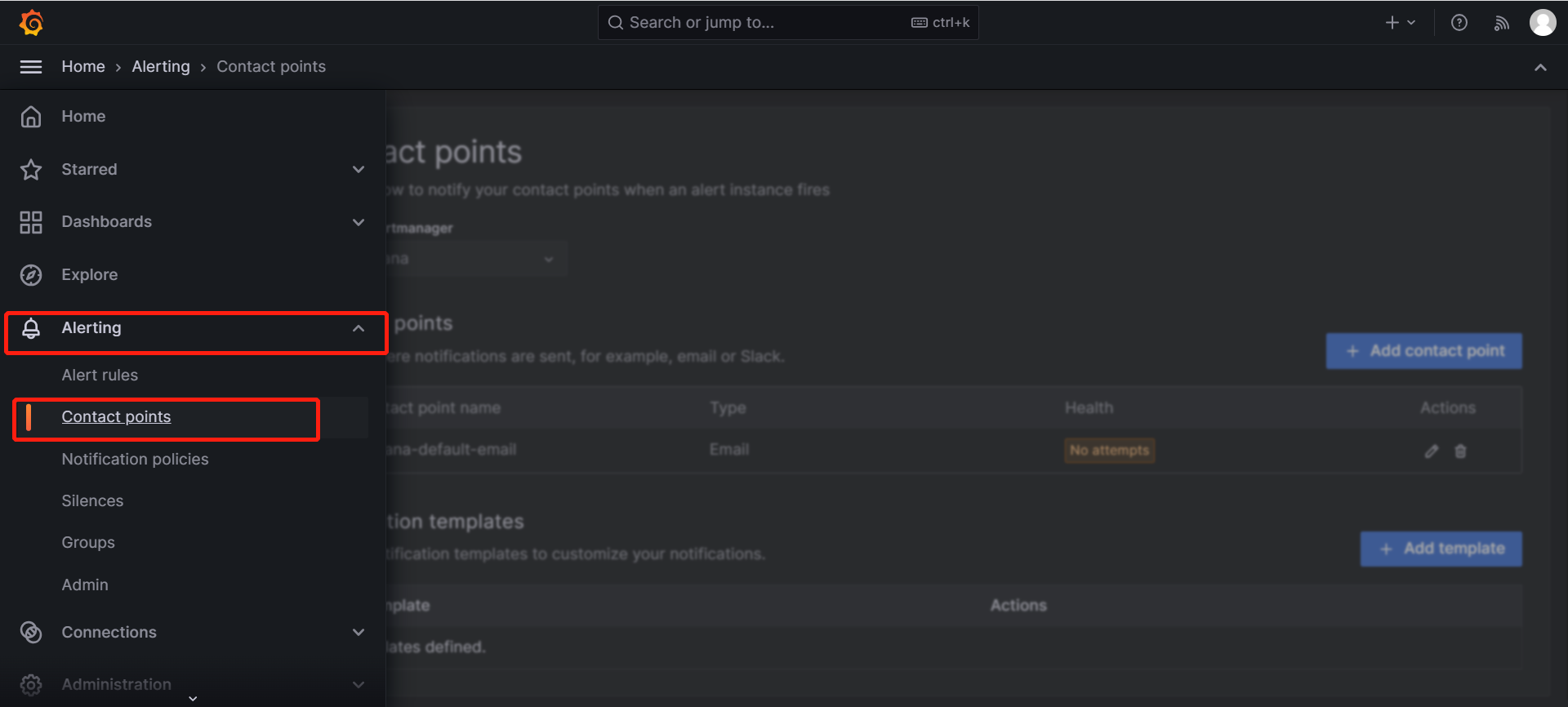Expand the Starred section

tap(358, 170)
